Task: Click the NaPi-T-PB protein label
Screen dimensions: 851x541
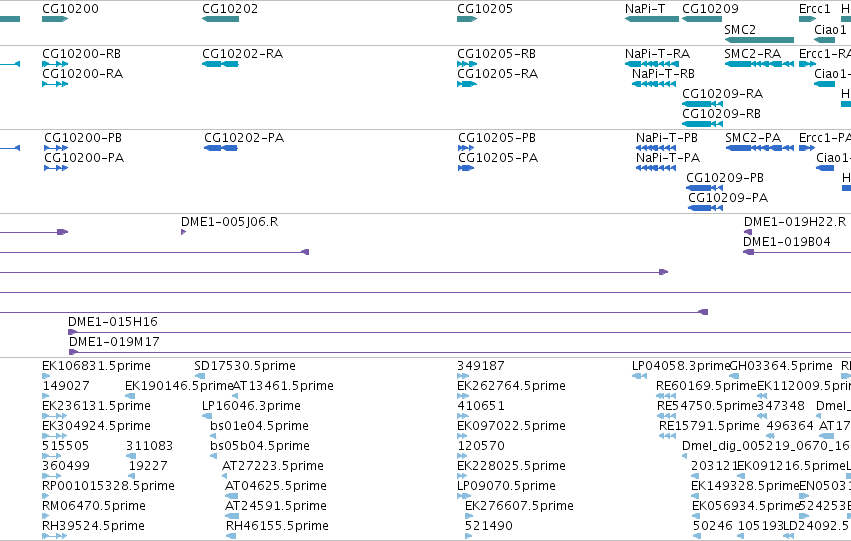Action: coord(666,138)
